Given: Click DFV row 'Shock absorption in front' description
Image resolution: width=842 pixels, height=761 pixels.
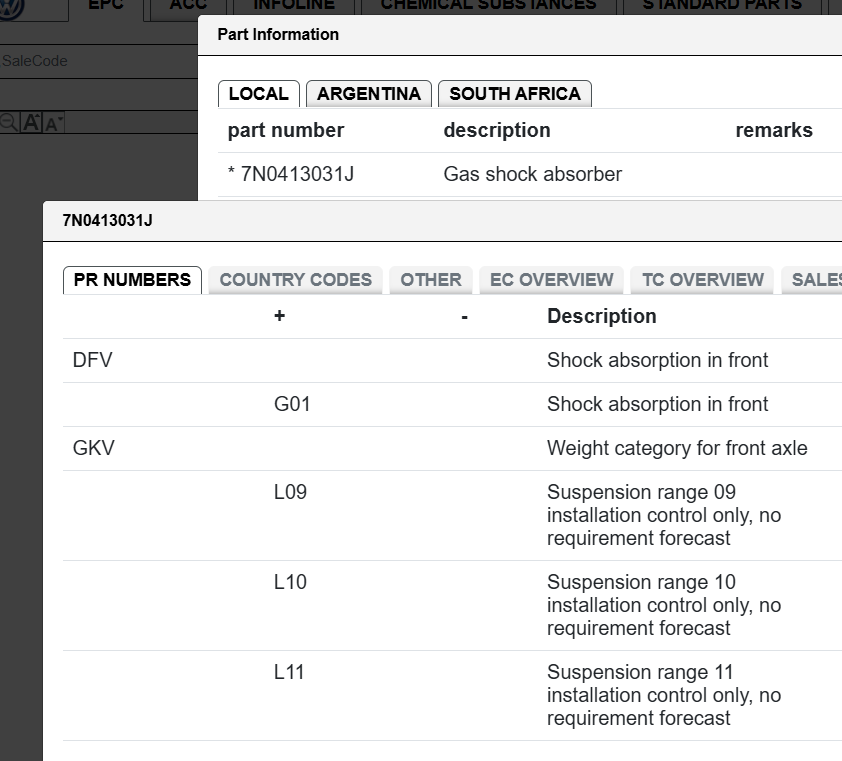Looking at the screenshot, I should (x=657, y=360).
